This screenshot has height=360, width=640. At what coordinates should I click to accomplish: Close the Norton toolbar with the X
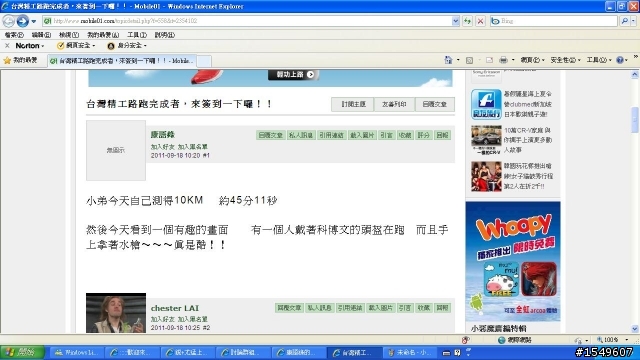tap(7, 46)
